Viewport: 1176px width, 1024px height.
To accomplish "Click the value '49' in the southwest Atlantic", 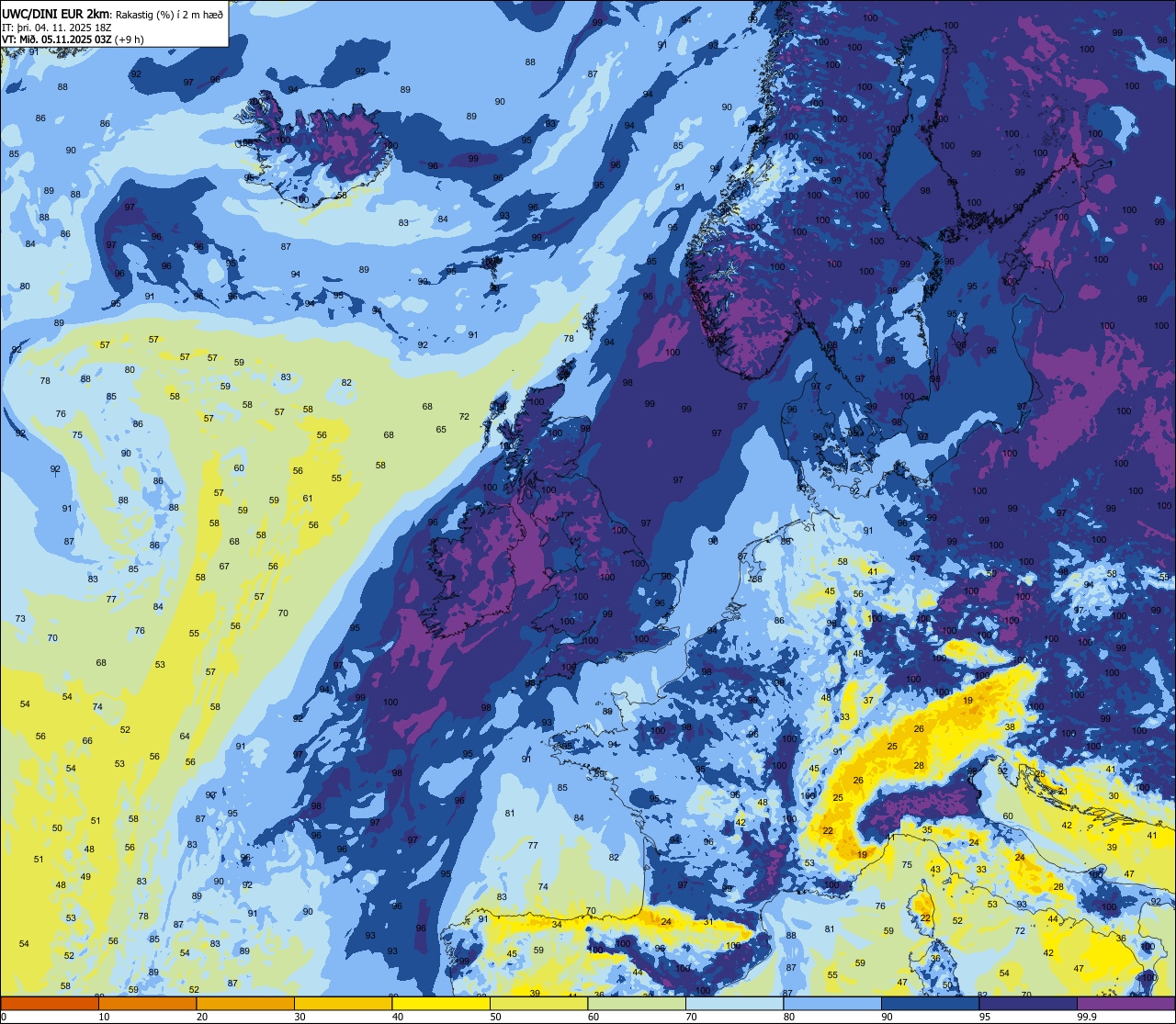I will coord(85,876).
